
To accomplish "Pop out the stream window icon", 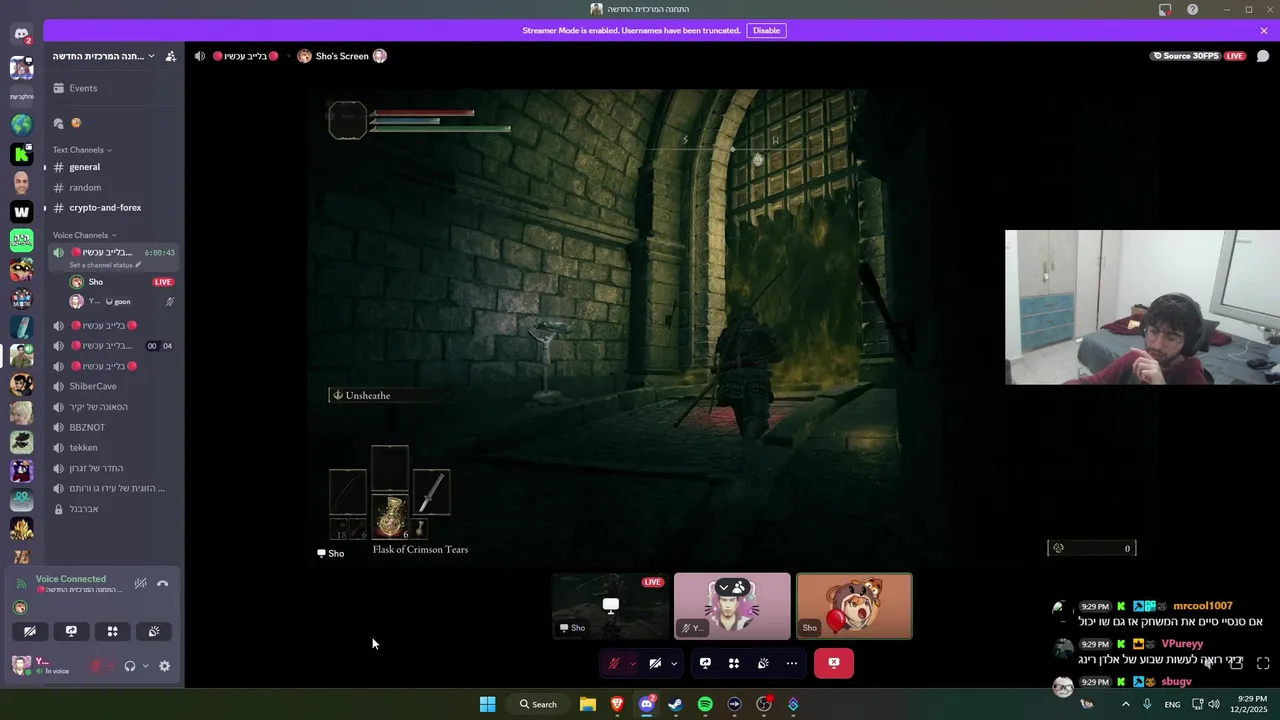I will 1236,663.
